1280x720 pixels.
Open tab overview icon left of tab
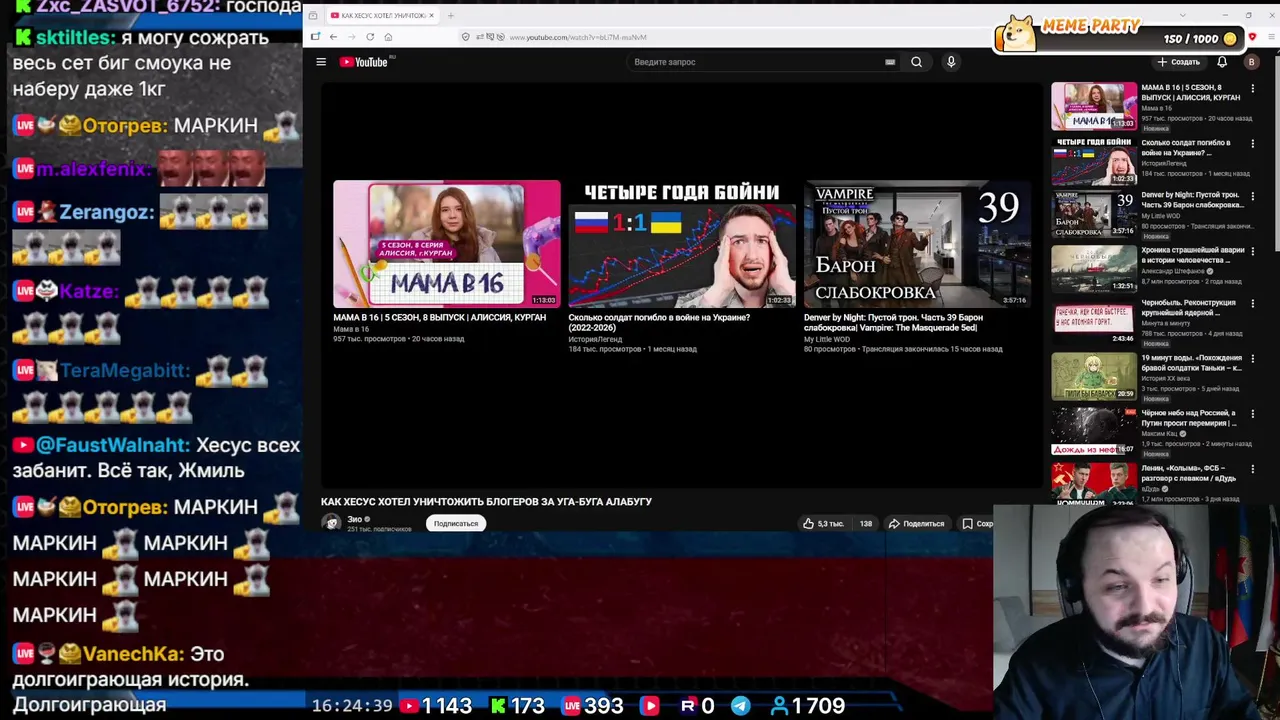[313, 16]
